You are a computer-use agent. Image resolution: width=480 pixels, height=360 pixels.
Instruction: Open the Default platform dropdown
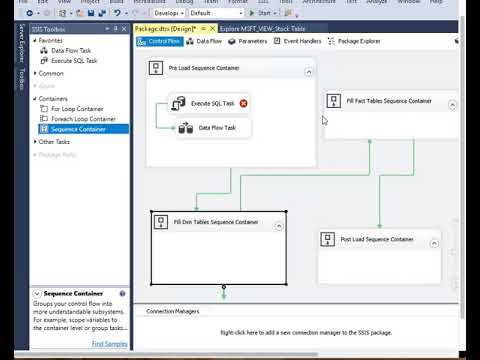point(216,13)
